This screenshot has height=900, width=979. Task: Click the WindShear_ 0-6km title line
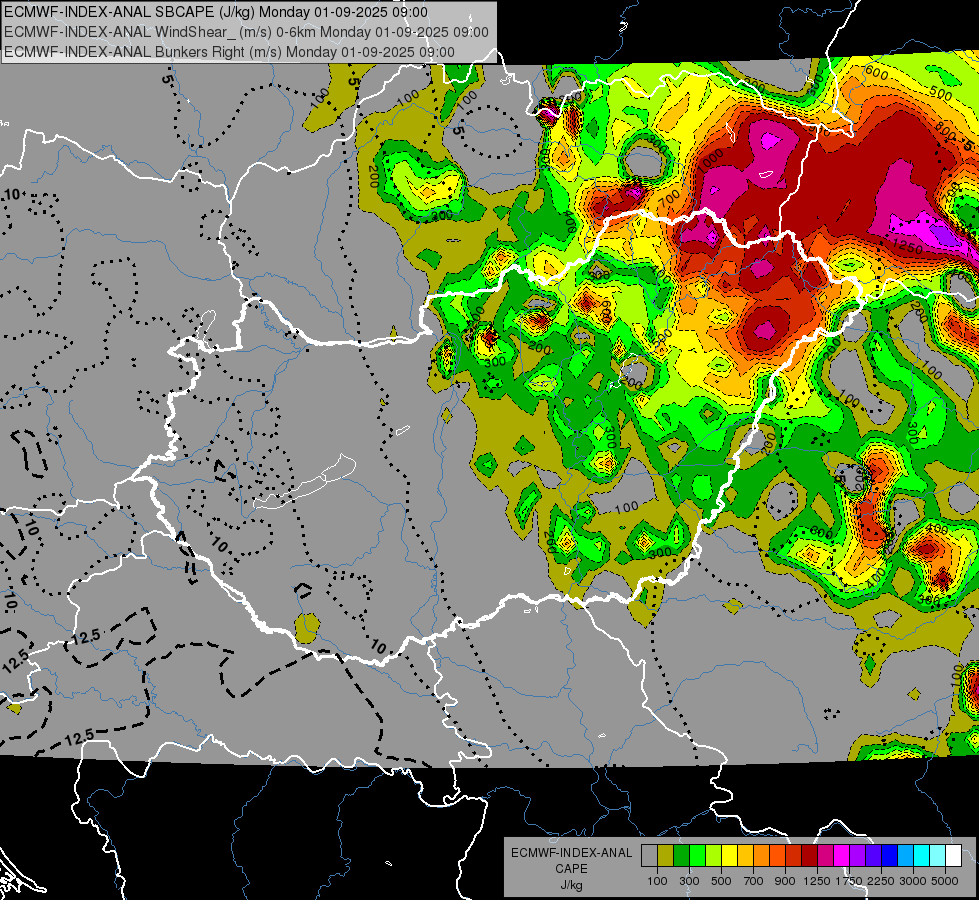tap(246, 32)
